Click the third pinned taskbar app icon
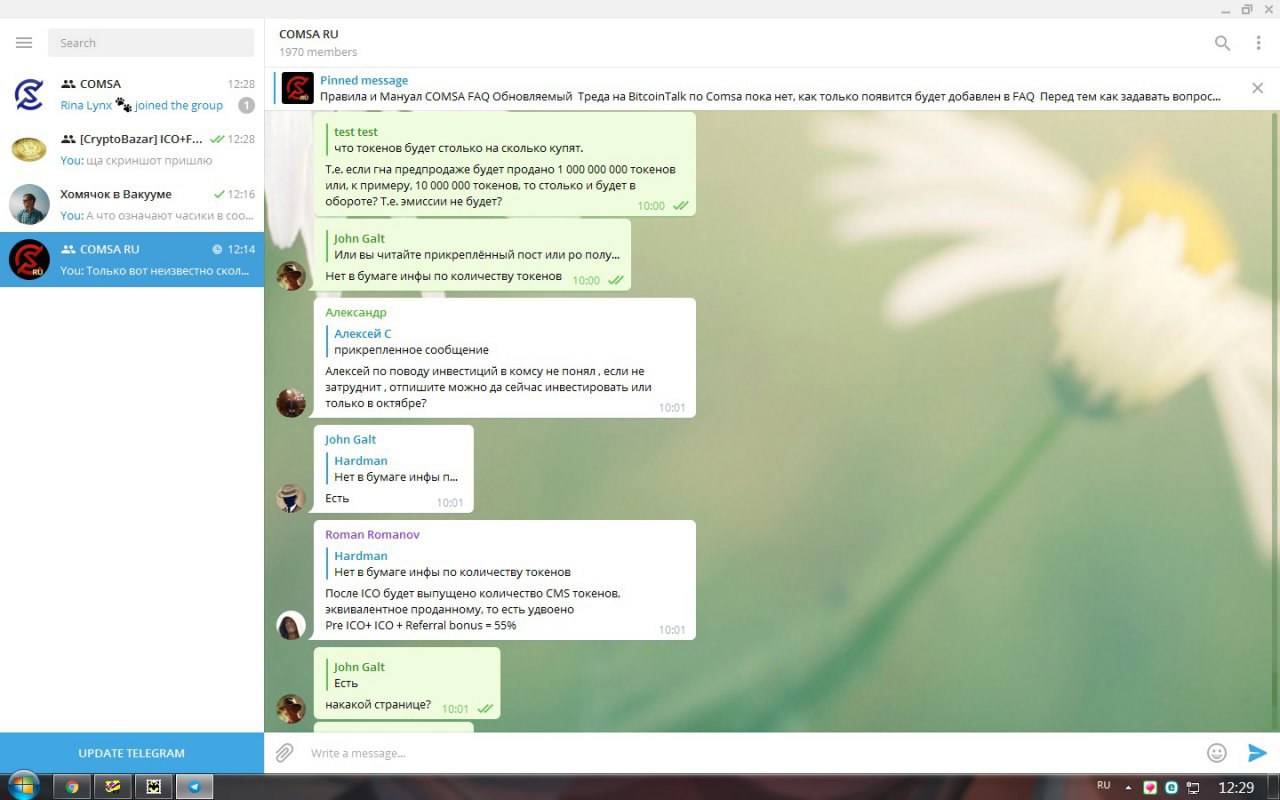 (x=154, y=787)
